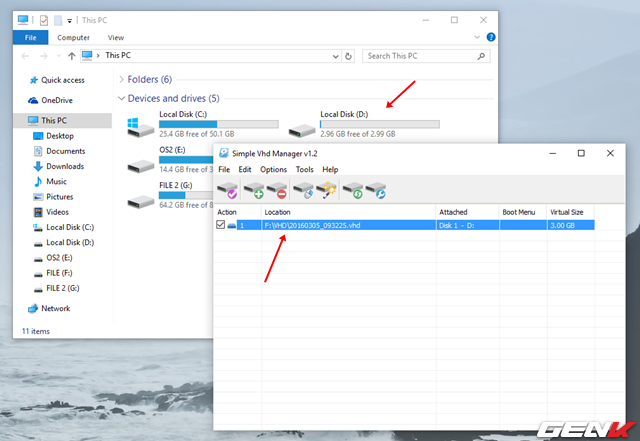This screenshot has width=640, height=441.
Task: Click the This PC address bar path
Action: tap(118, 55)
